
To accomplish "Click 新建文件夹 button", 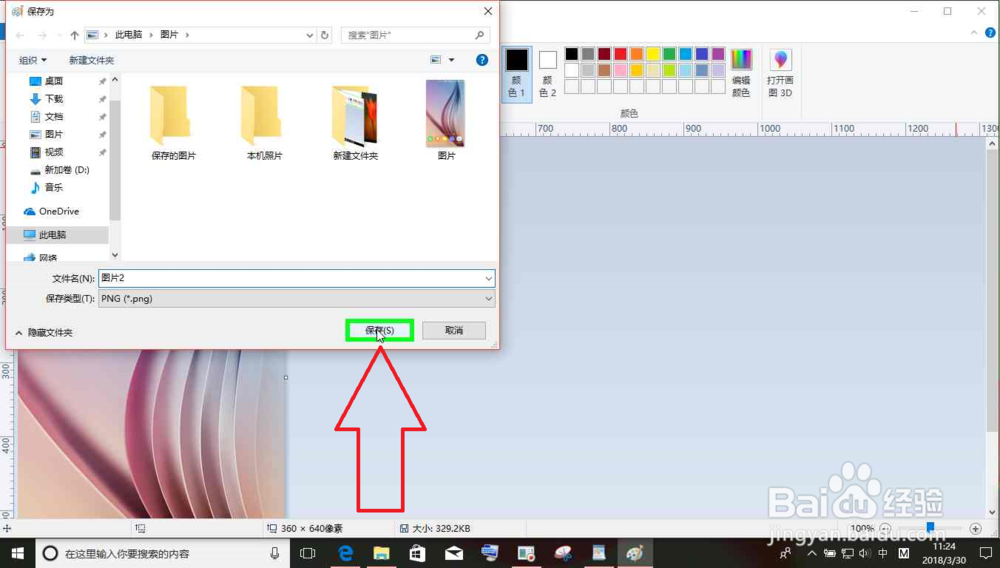I will pyautogui.click(x=91, y=60).
